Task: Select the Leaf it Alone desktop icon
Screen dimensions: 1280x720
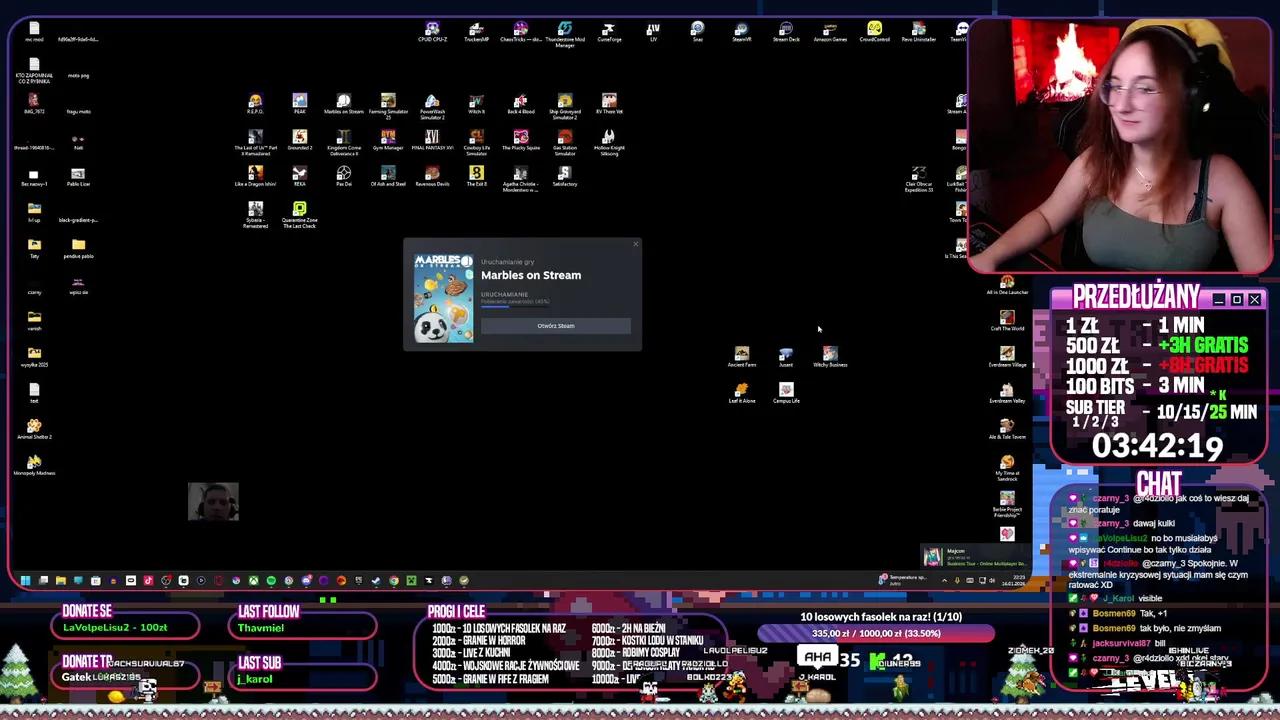Action: point(741,393)
